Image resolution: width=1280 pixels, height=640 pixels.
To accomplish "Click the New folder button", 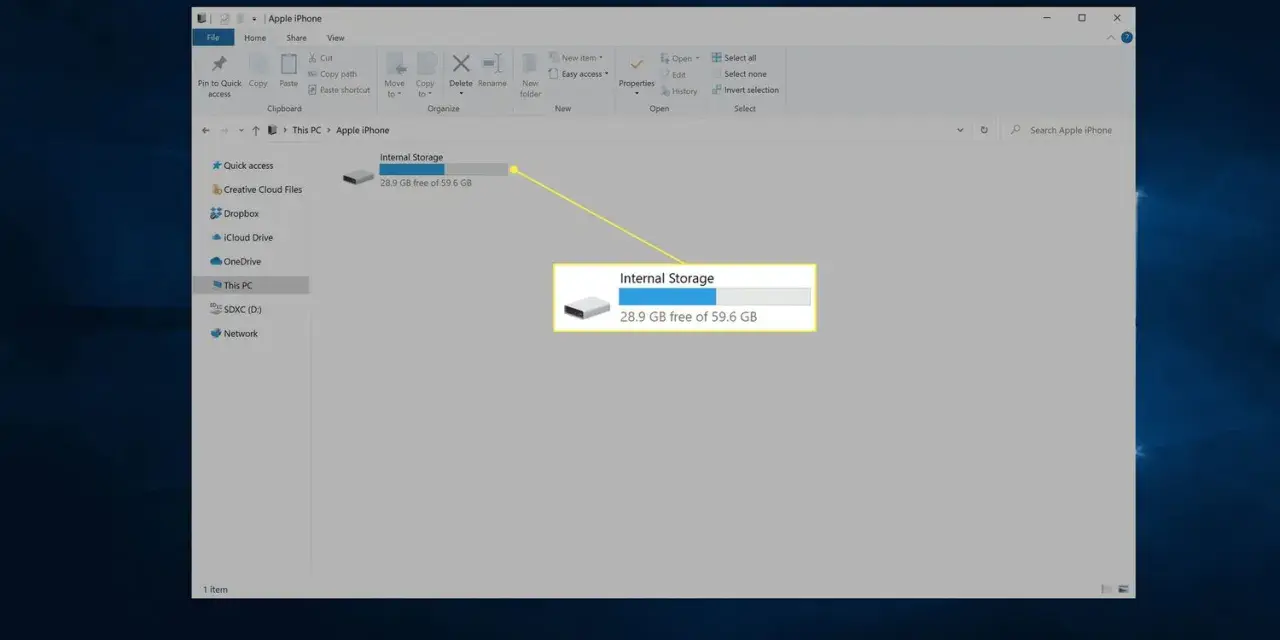I will [530, 76].
